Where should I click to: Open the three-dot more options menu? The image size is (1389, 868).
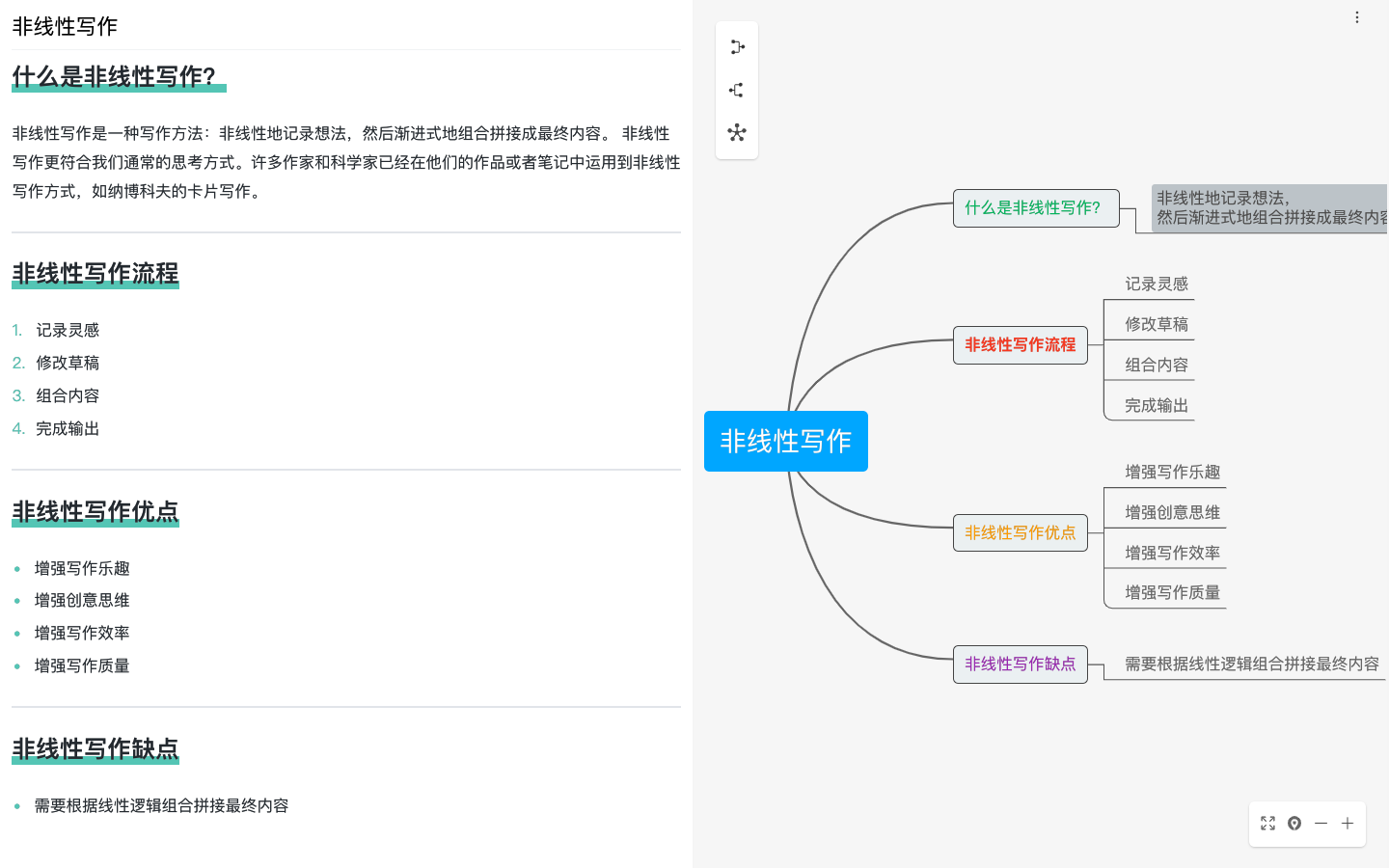pyautogui.click(x=1356, y=17)
